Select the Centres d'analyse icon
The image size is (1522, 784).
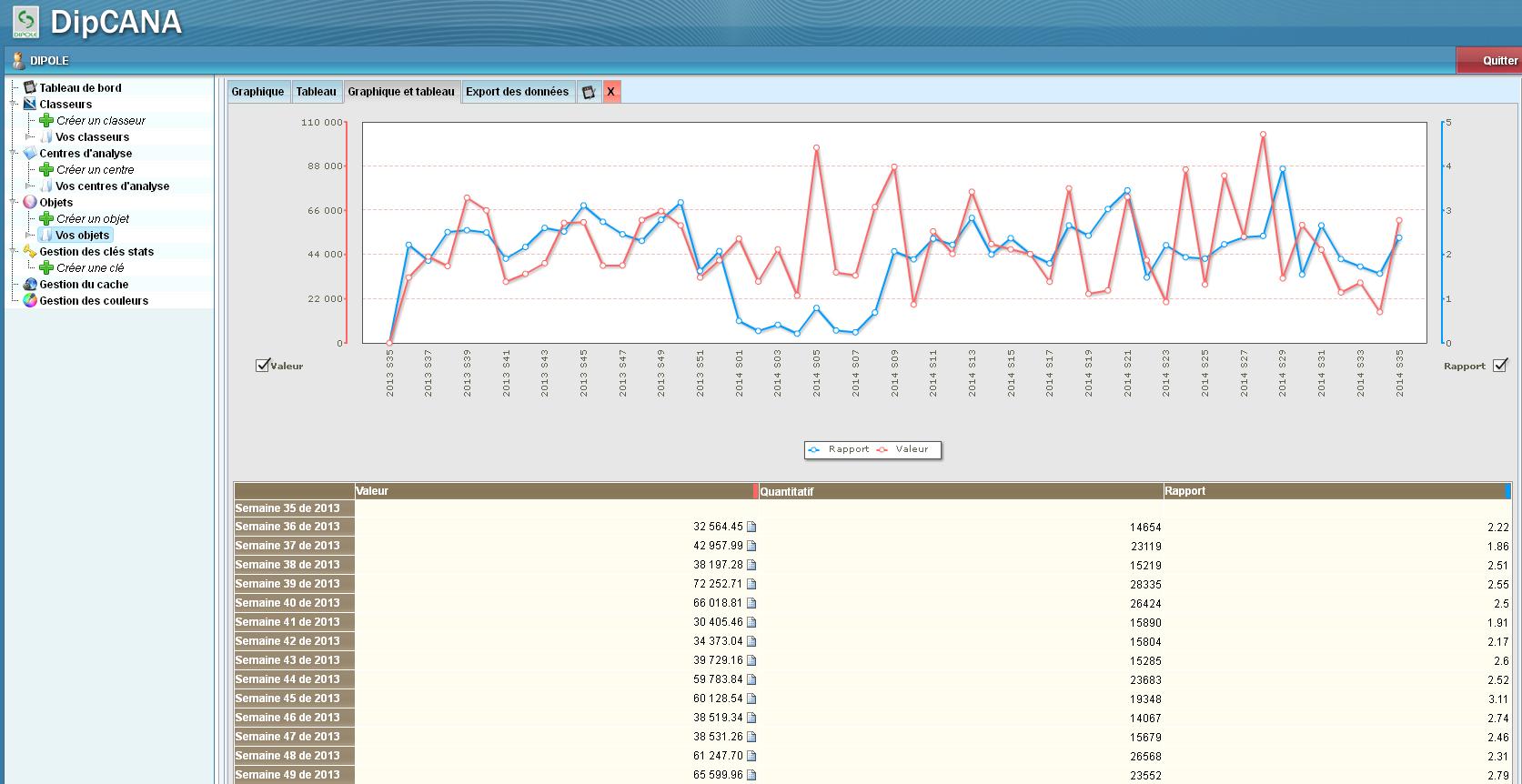[x=30, y=153]
